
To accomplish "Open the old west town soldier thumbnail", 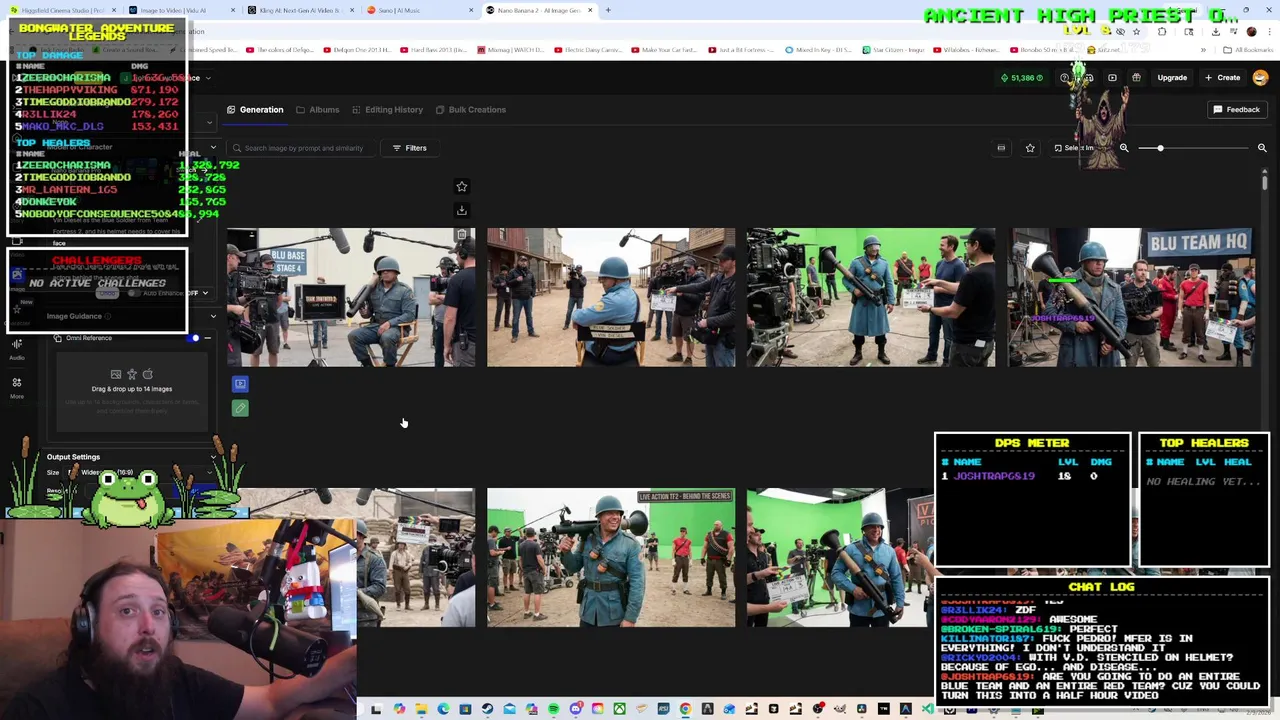I will (x=611, y=297).
